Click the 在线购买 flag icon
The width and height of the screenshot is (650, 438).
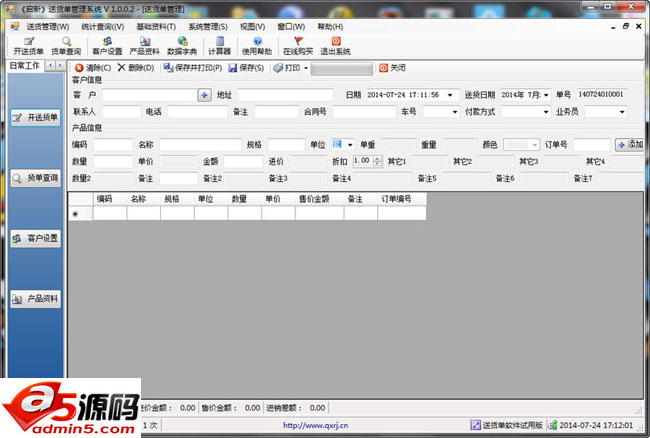pos(298,45)
